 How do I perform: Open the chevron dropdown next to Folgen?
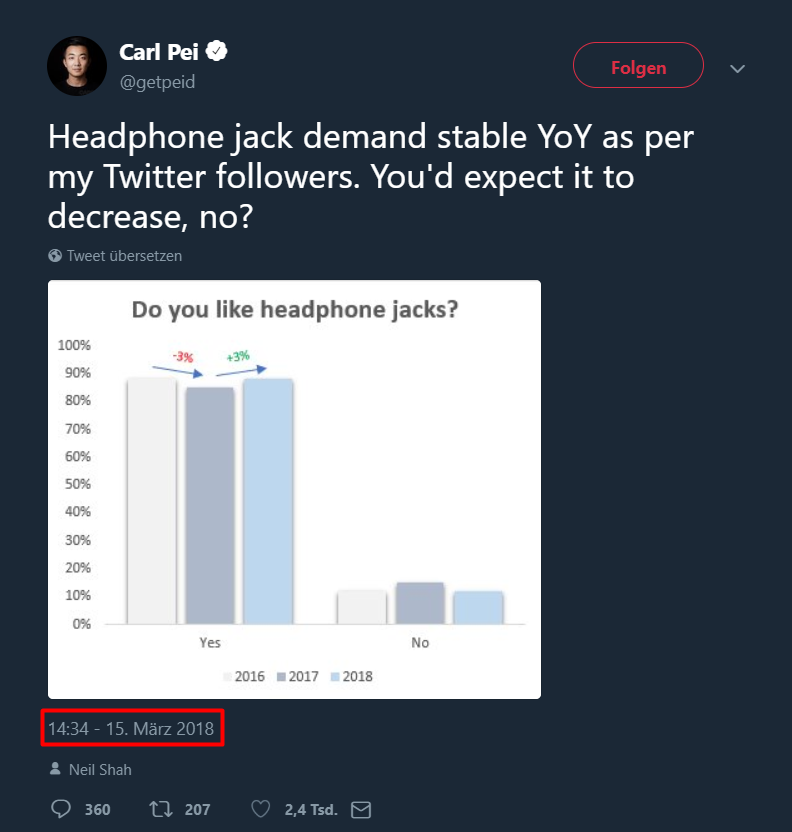tap(738, 68)
